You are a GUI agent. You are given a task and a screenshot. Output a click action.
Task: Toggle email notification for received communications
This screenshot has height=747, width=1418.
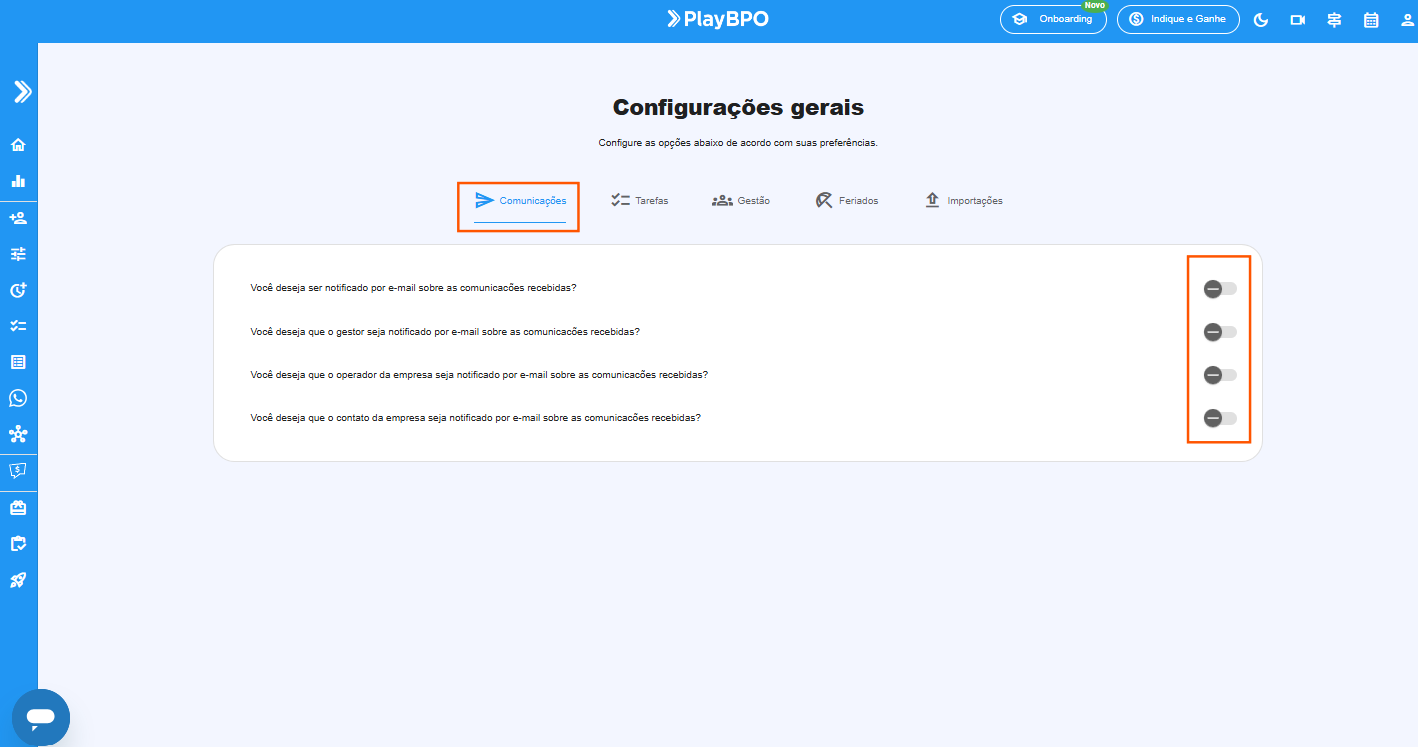click(x=1219, y=289)
